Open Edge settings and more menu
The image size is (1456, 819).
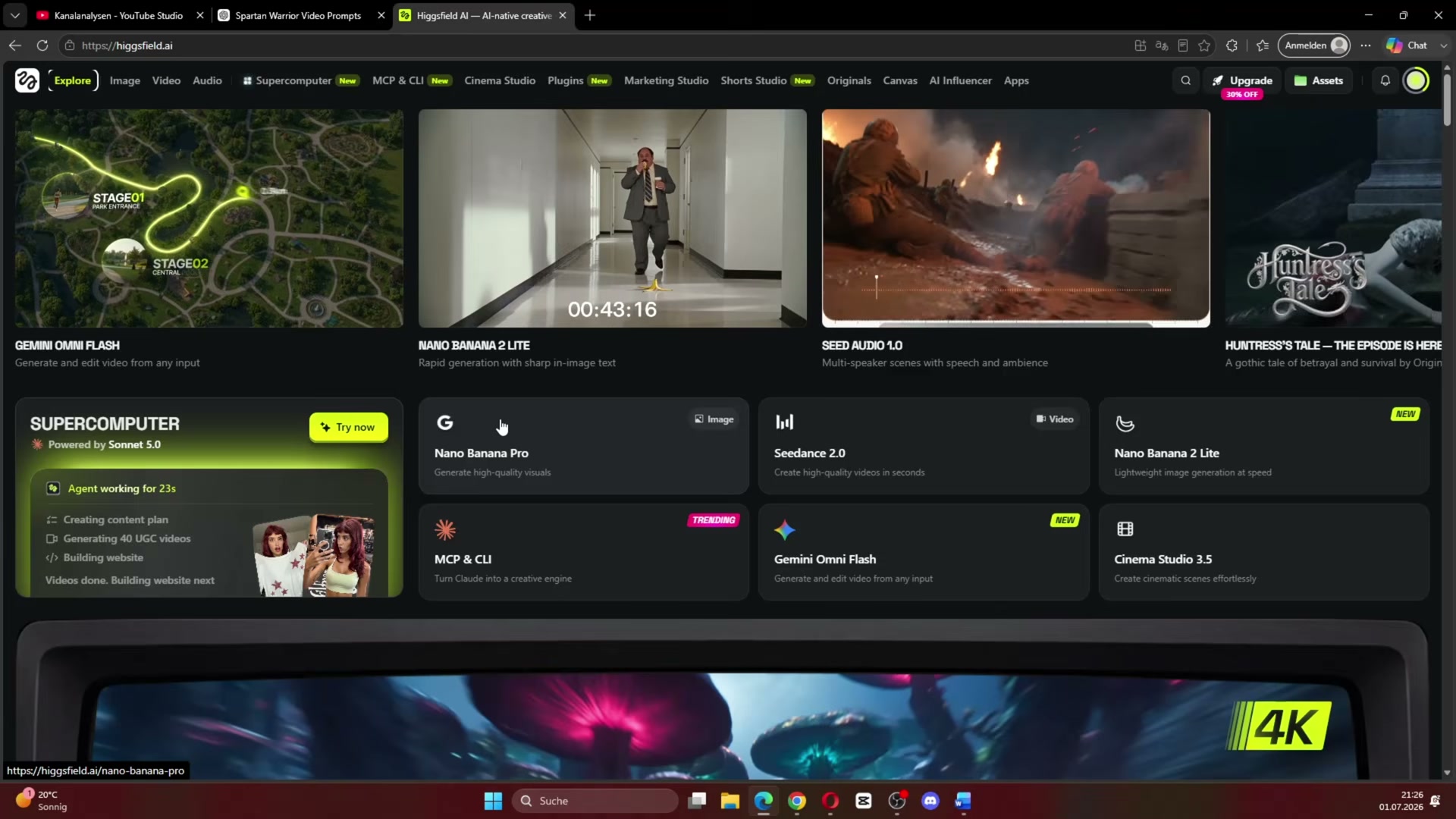(x=1366, y=45)
